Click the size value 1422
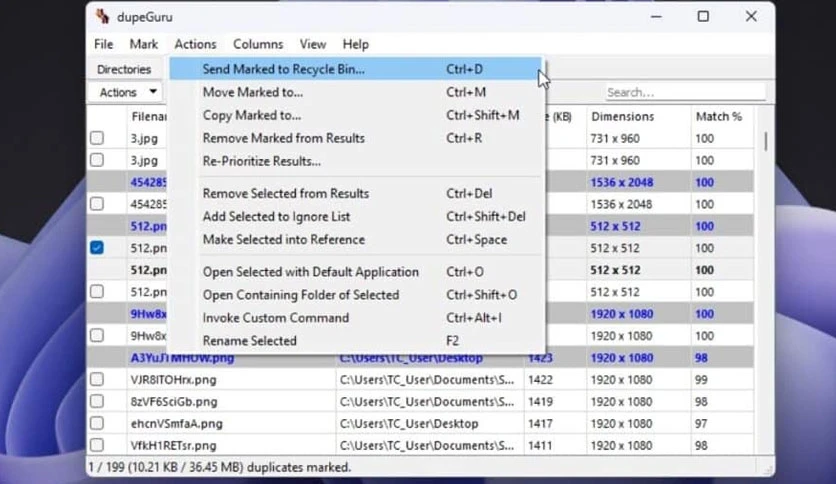This screenshot has height=484, width=836. pyautogui.click(x=540, y=380)
